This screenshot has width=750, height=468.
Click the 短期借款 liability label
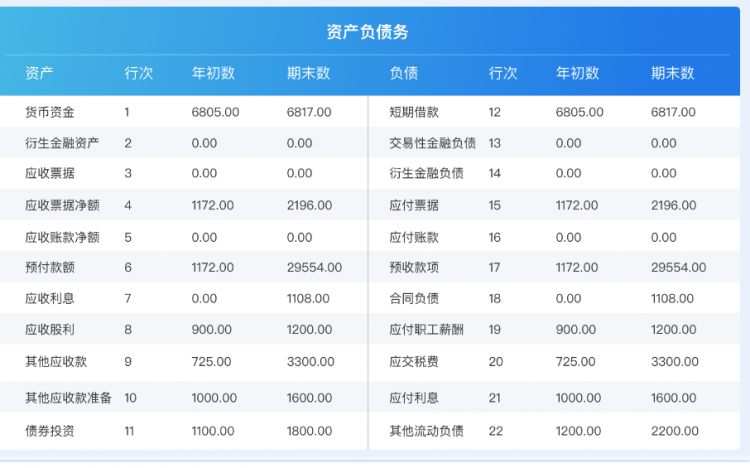(x=414, y=112)
